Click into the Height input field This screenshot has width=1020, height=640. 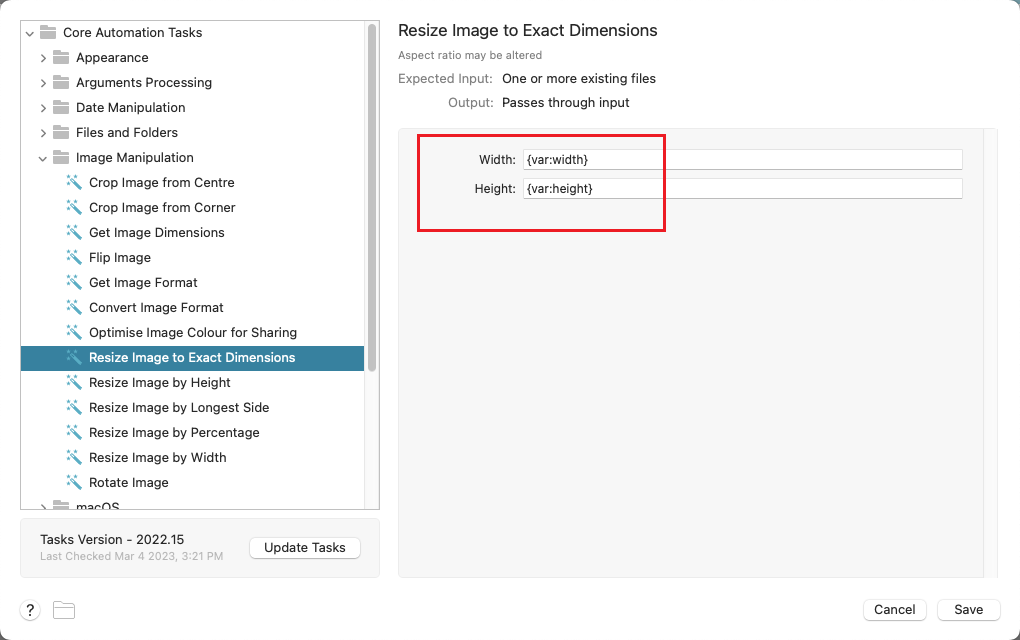coord(742,189)
